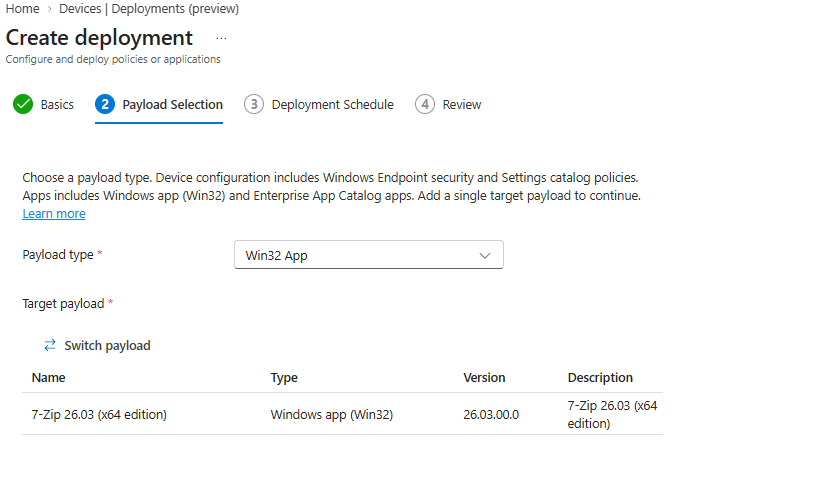Open the Payload type Win32 App dropdown
The height and width of the screenshot is (498, 817).
(369, 255)
